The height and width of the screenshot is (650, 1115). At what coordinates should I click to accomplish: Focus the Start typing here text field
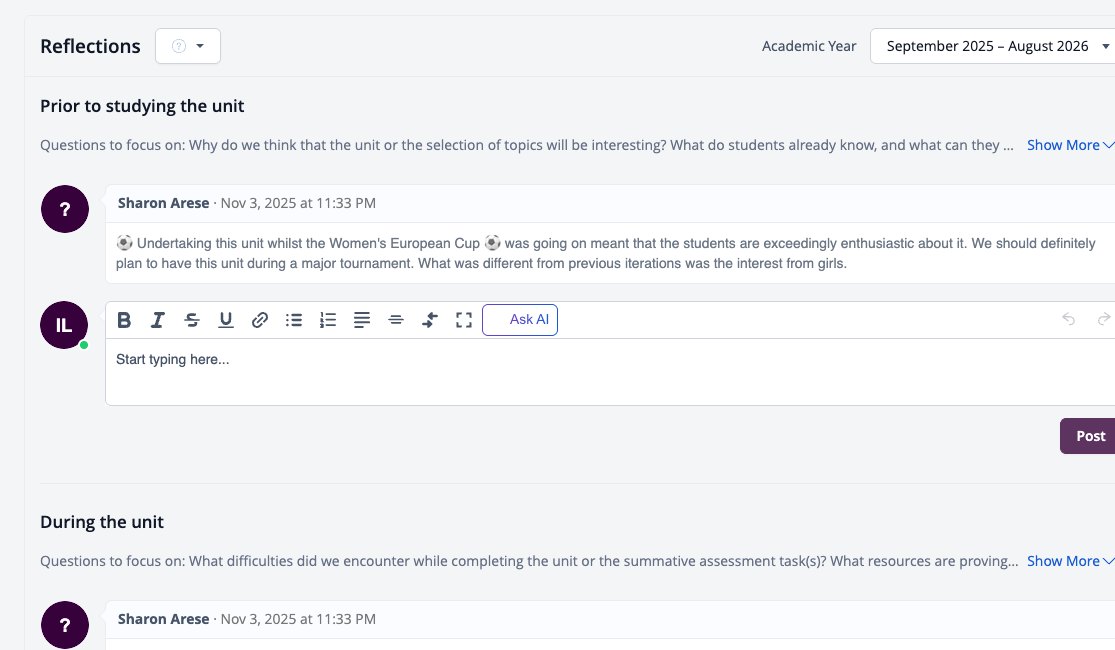pos(610,372)
